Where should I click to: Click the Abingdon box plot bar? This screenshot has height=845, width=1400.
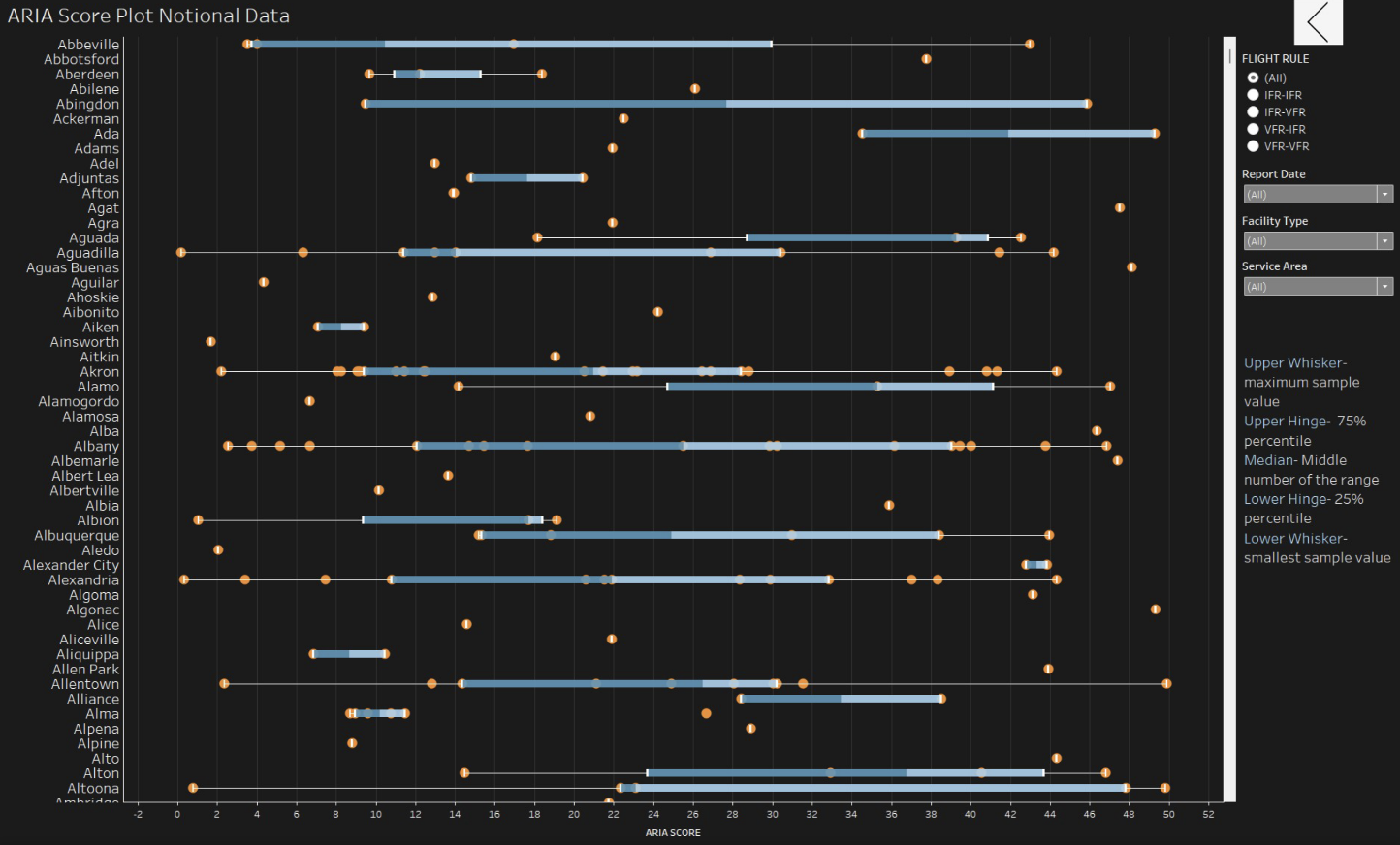coord(725,104)
